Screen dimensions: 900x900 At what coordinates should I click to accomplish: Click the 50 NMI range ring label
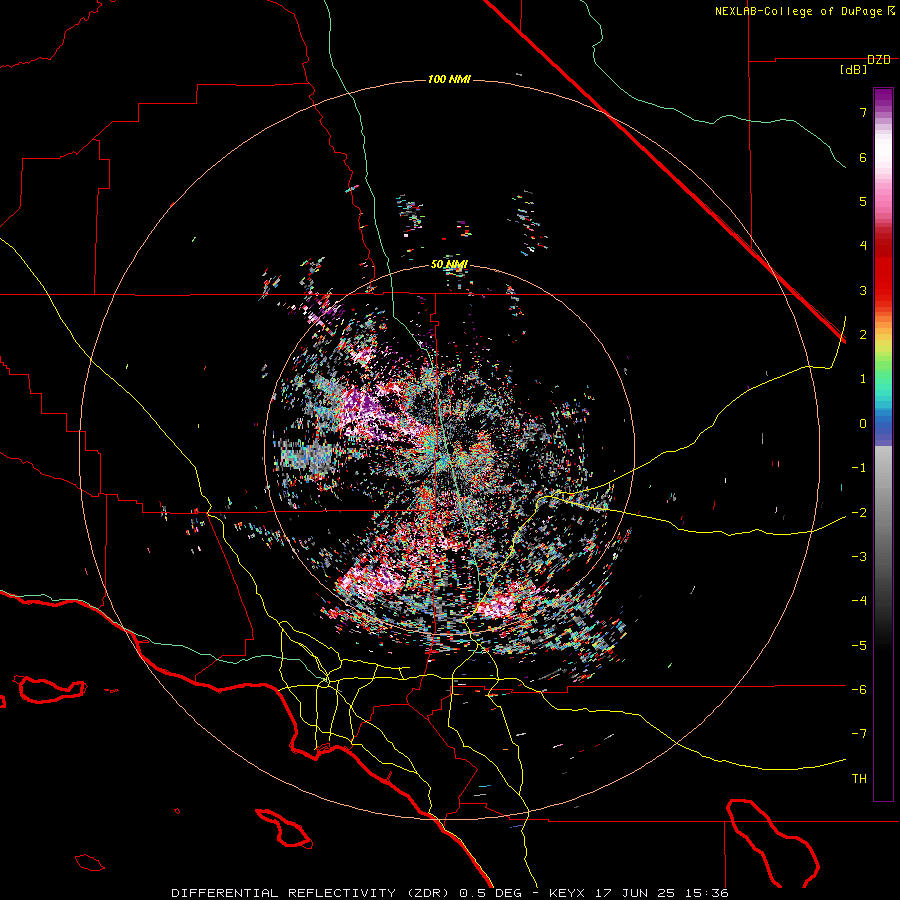point(449,265)
